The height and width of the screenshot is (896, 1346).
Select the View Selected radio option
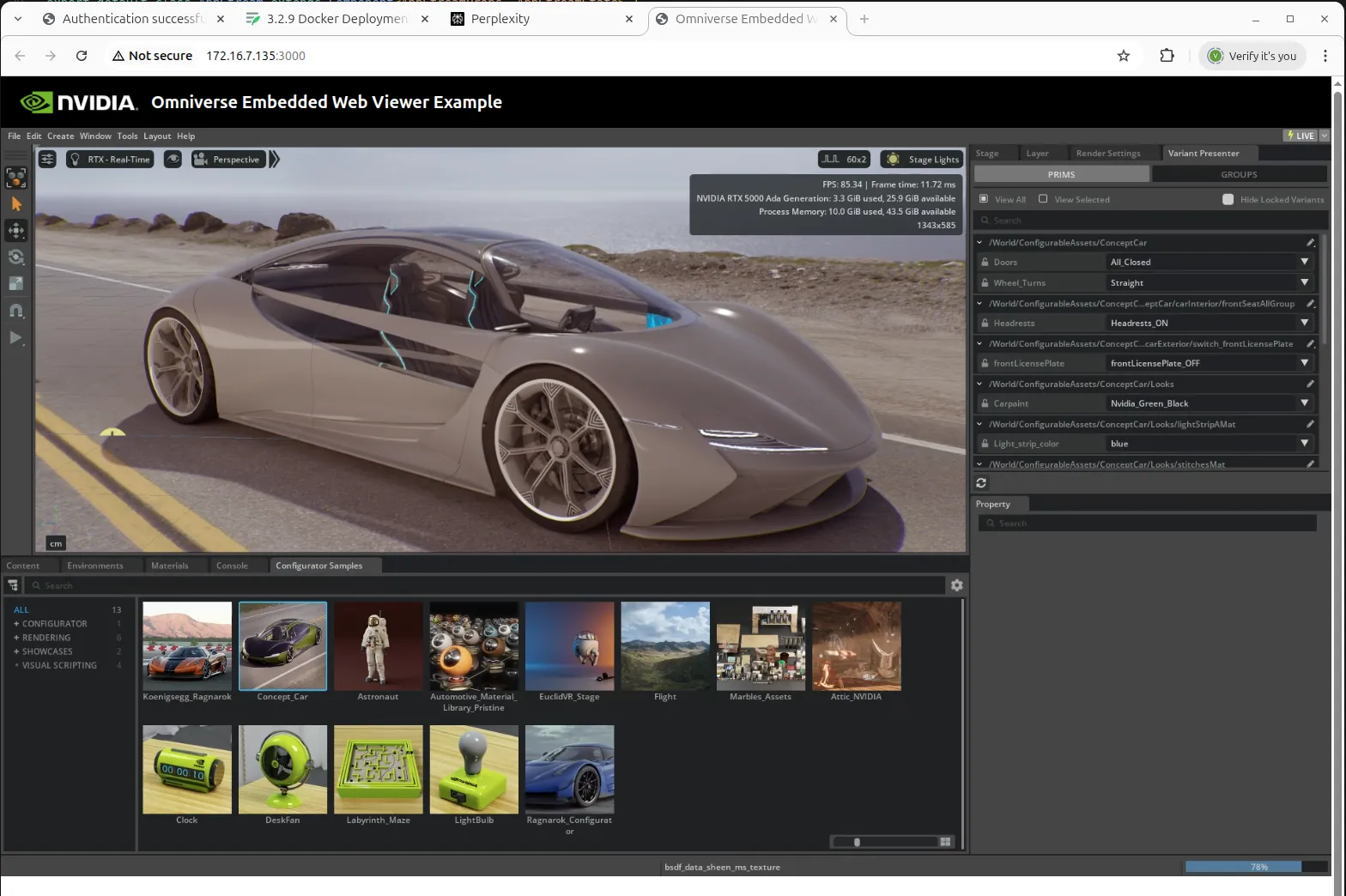[x=1043, y=199]
